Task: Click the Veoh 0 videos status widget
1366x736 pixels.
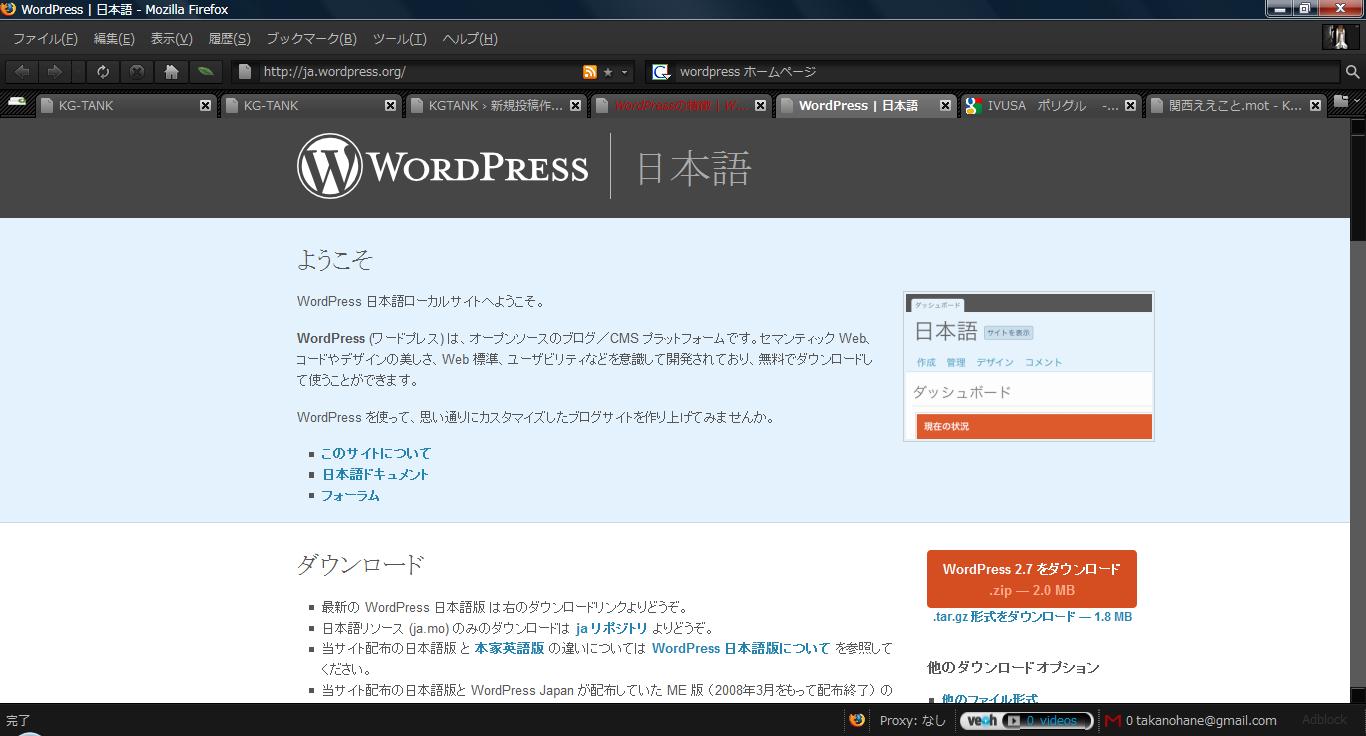Action: point(1025,720)
